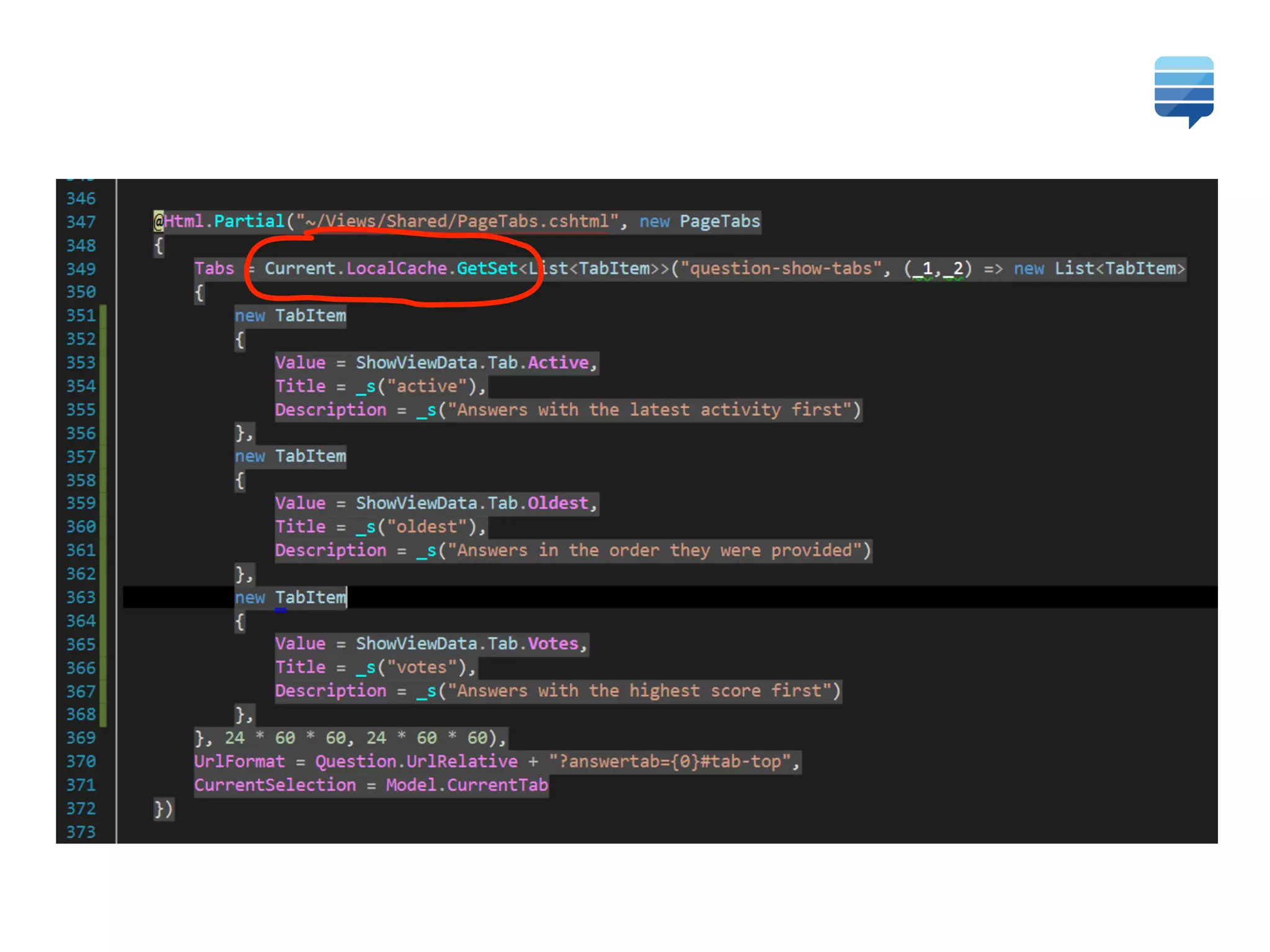The height and width of the screenshot is (952, 1270).
Task: Select the GetSet method name
Action: 487,268
